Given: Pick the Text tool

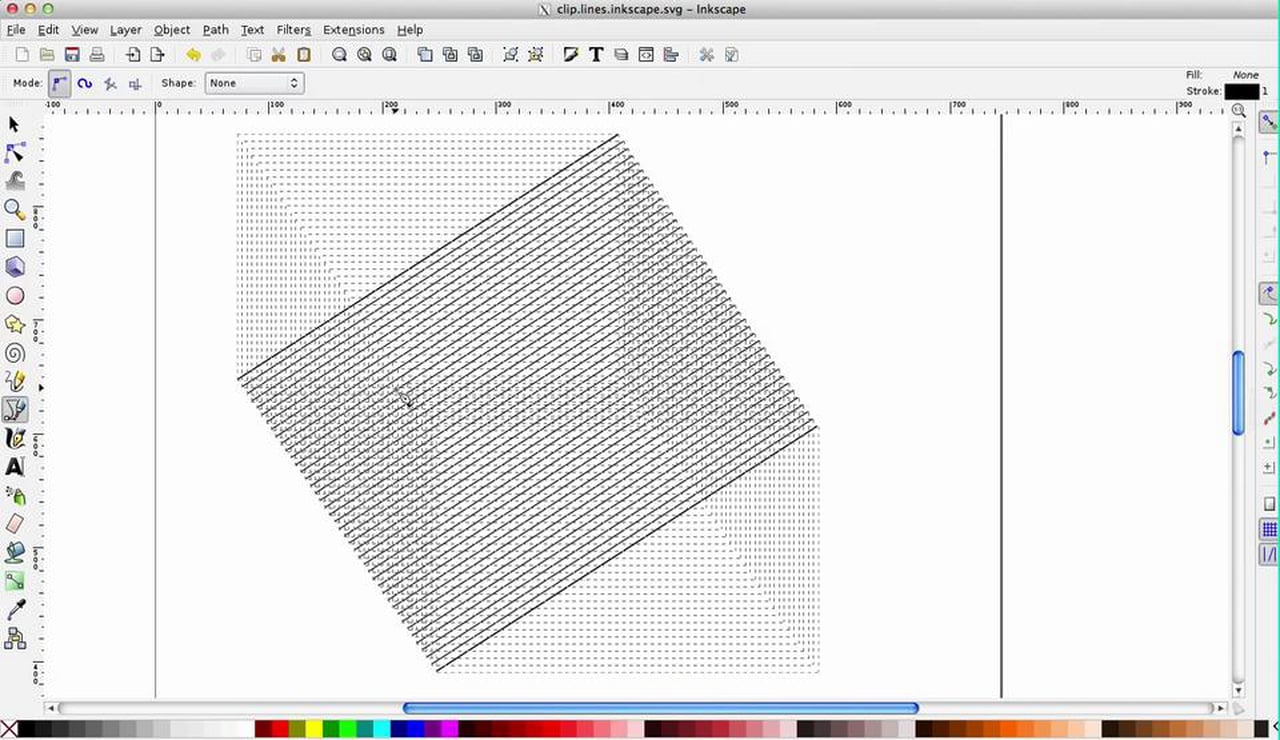Looking at the screenshot, I should click(14, 467).
